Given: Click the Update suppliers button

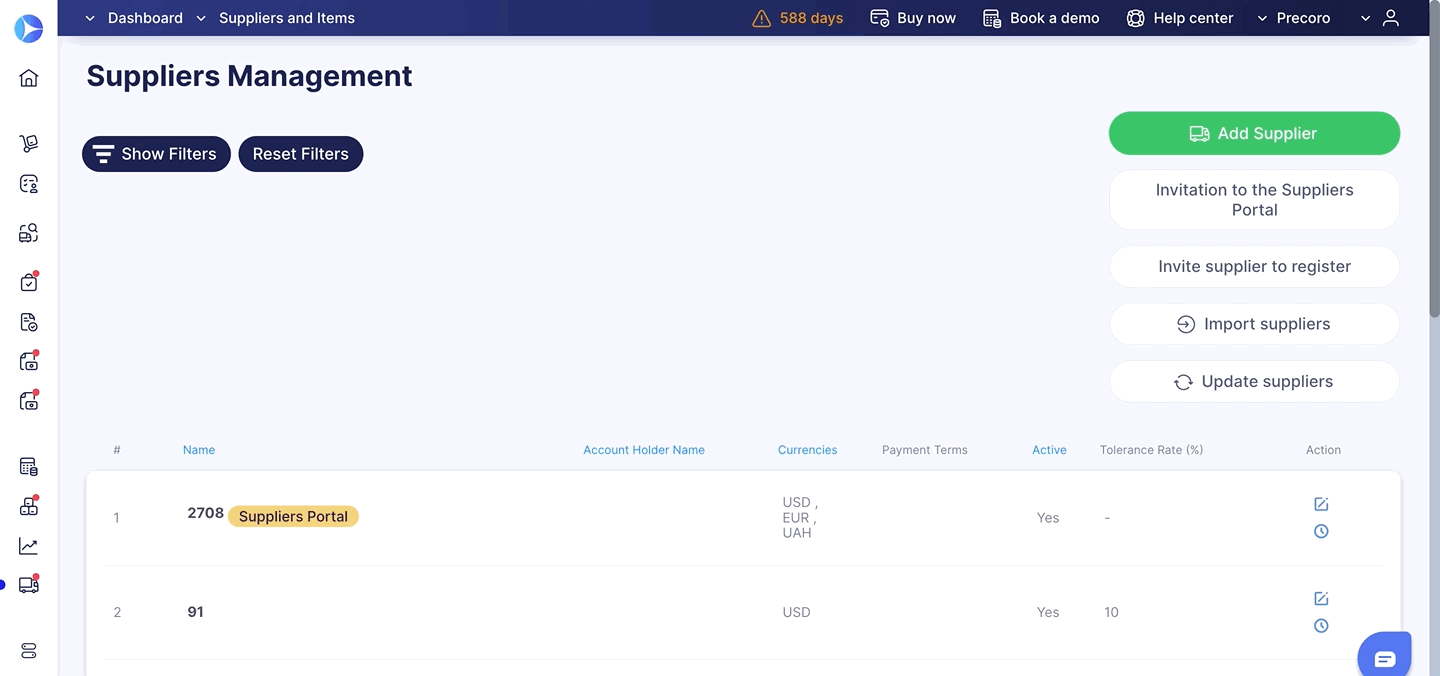Looking at the screenshot, I should tap(1254, 382).
